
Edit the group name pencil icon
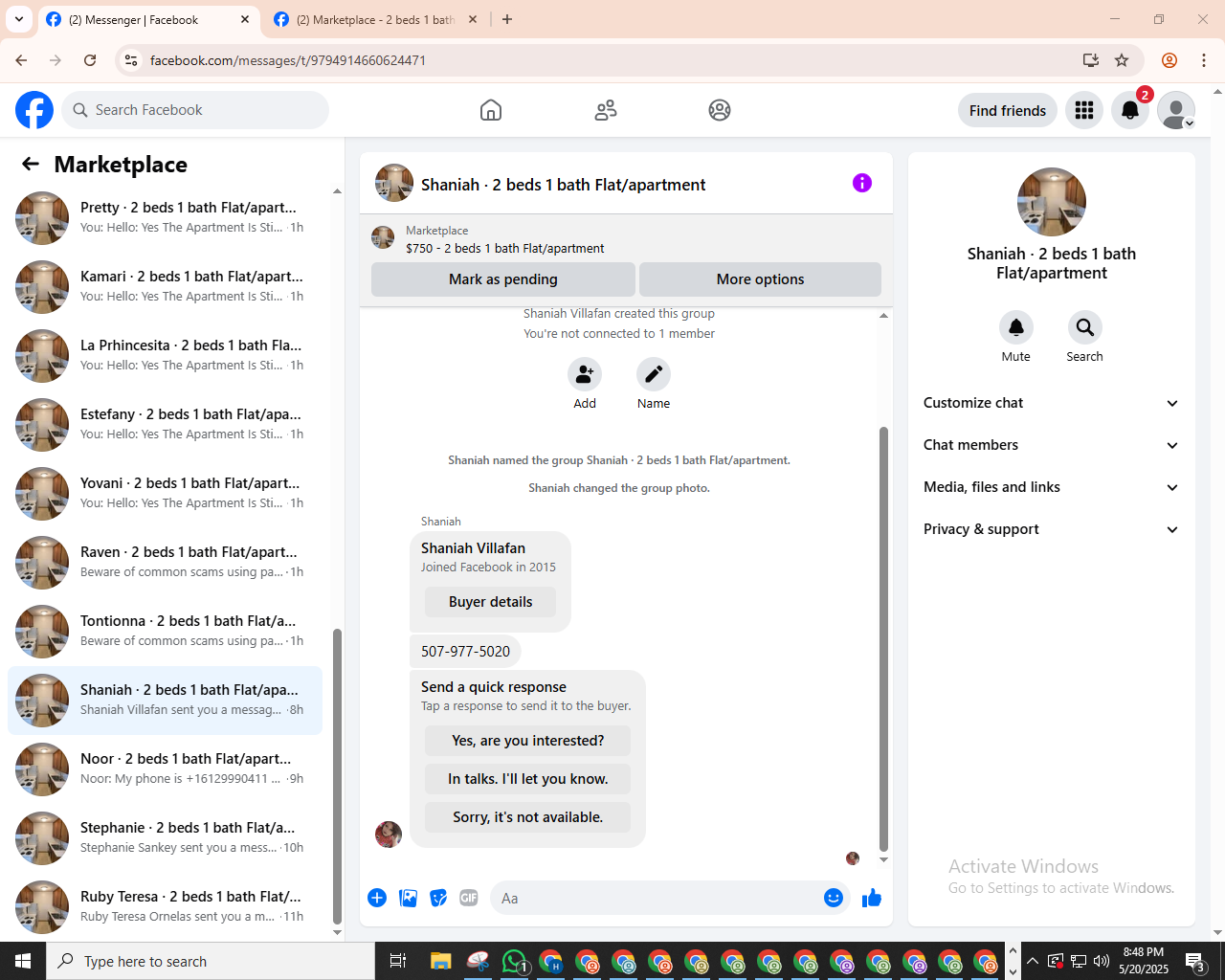(x=654, y=374)
